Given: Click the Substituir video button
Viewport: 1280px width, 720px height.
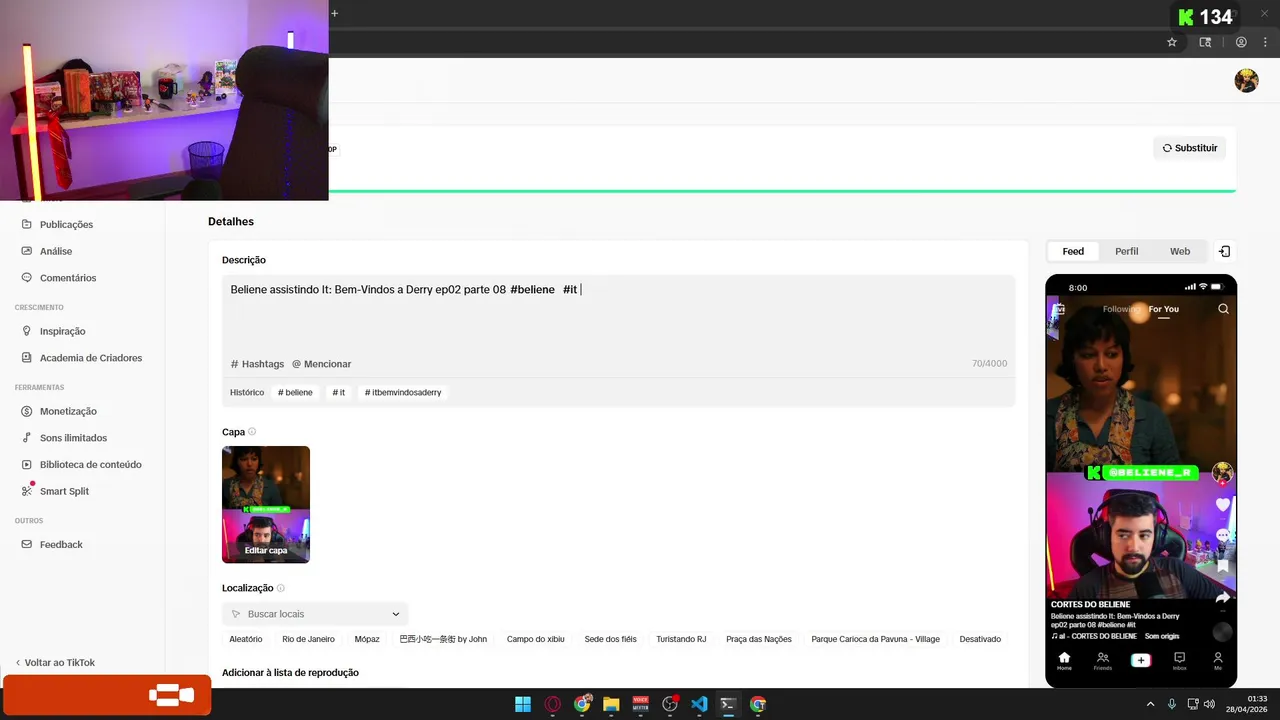Looking at the screenshot, I should 1189,148.
